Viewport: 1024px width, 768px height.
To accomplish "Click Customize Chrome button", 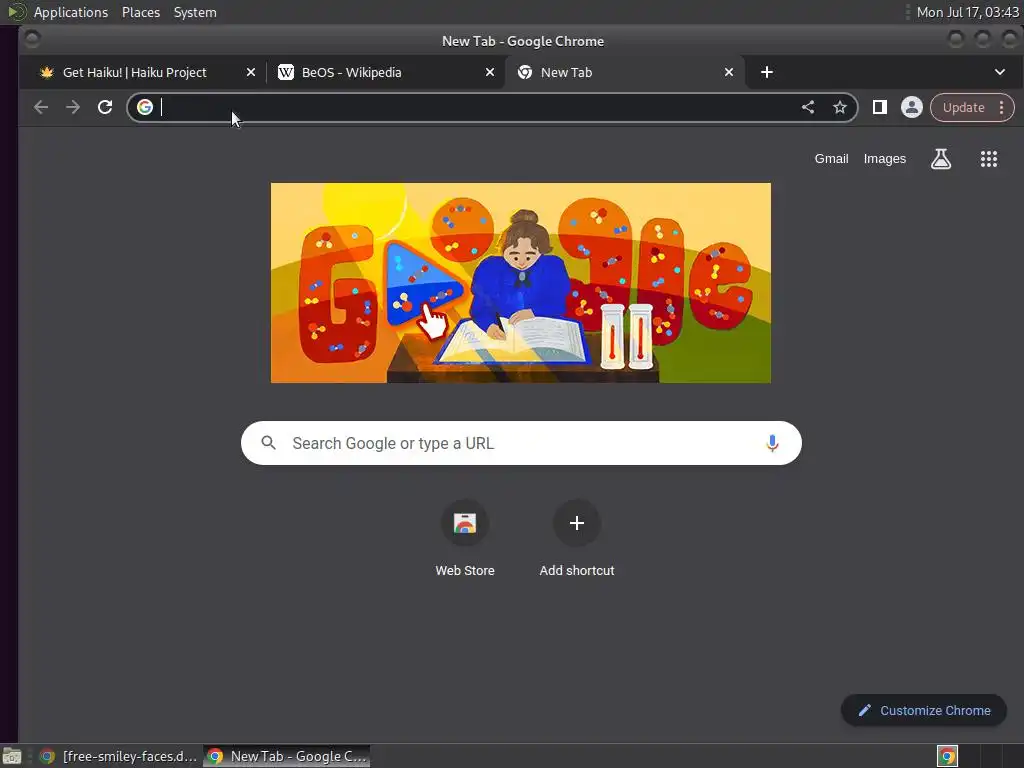I will [x=924, y=711].
